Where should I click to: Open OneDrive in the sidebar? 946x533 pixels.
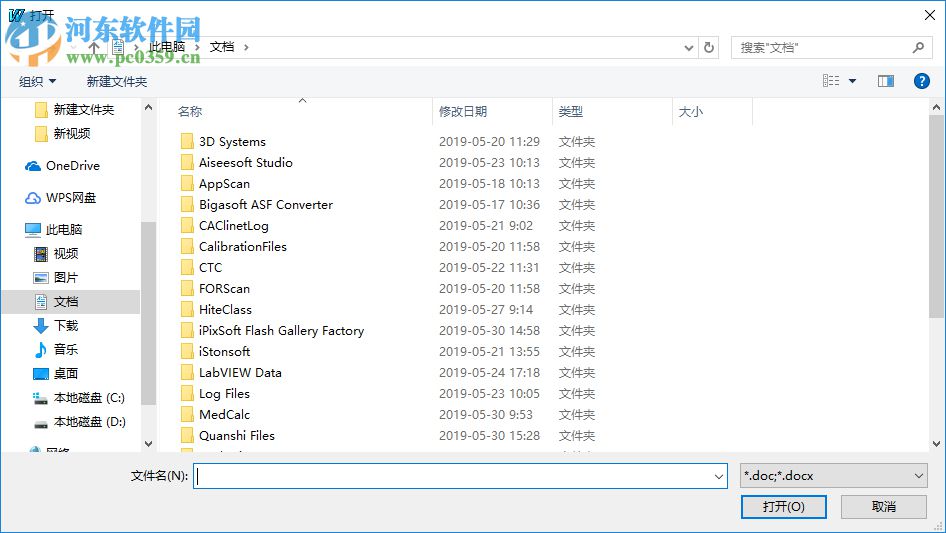(62, 165)
